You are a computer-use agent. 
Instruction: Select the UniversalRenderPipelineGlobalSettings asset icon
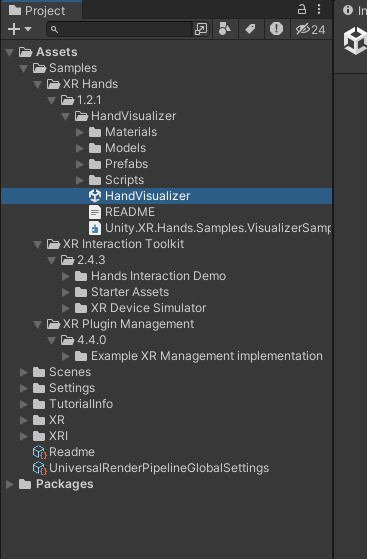pos(39,468)
